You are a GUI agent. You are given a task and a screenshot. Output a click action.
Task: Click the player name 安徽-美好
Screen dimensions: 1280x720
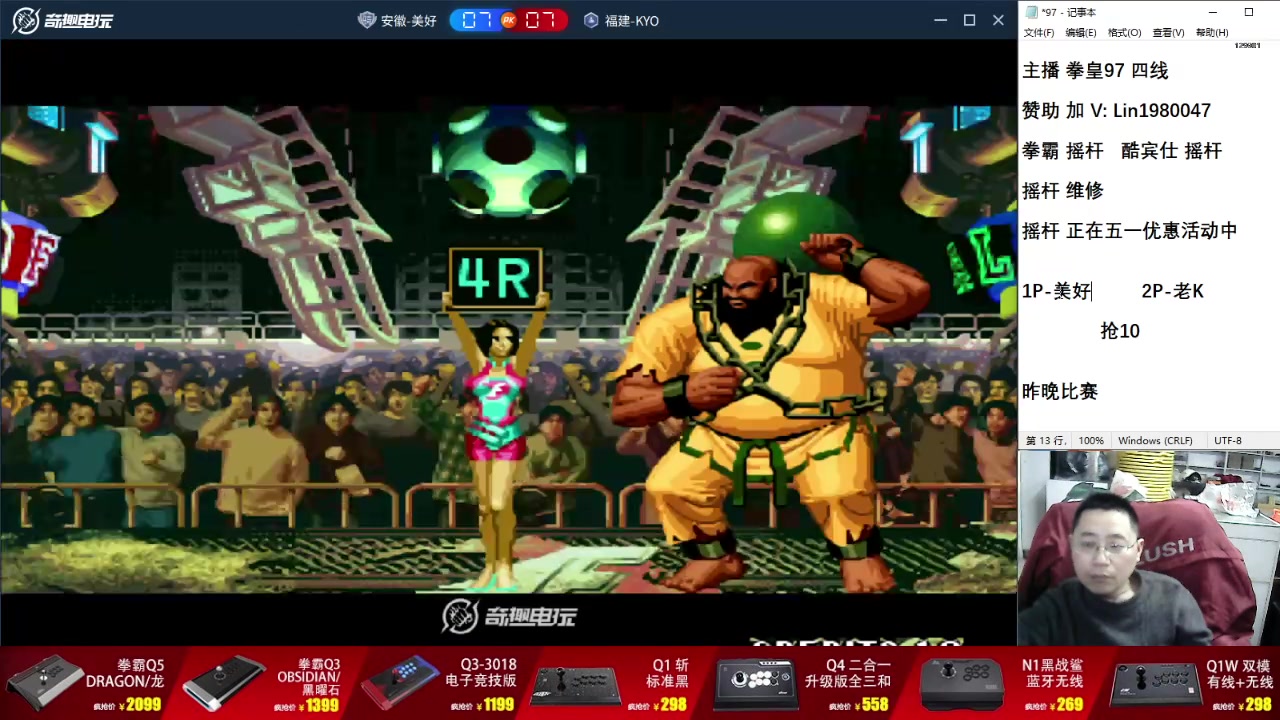(408, 21)
